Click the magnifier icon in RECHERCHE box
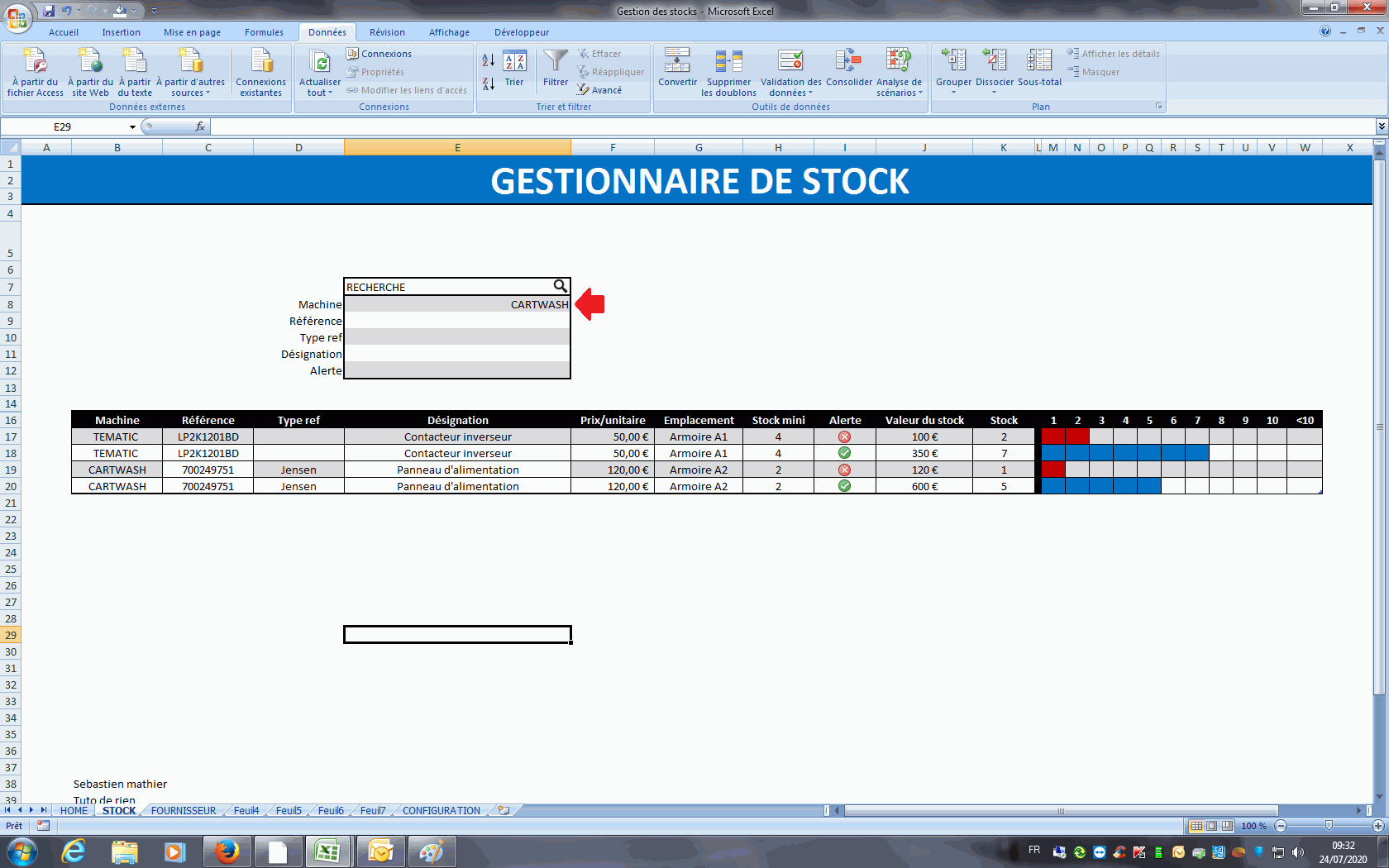This screenshot has height=868, width=1389. (x=561, y=286)
